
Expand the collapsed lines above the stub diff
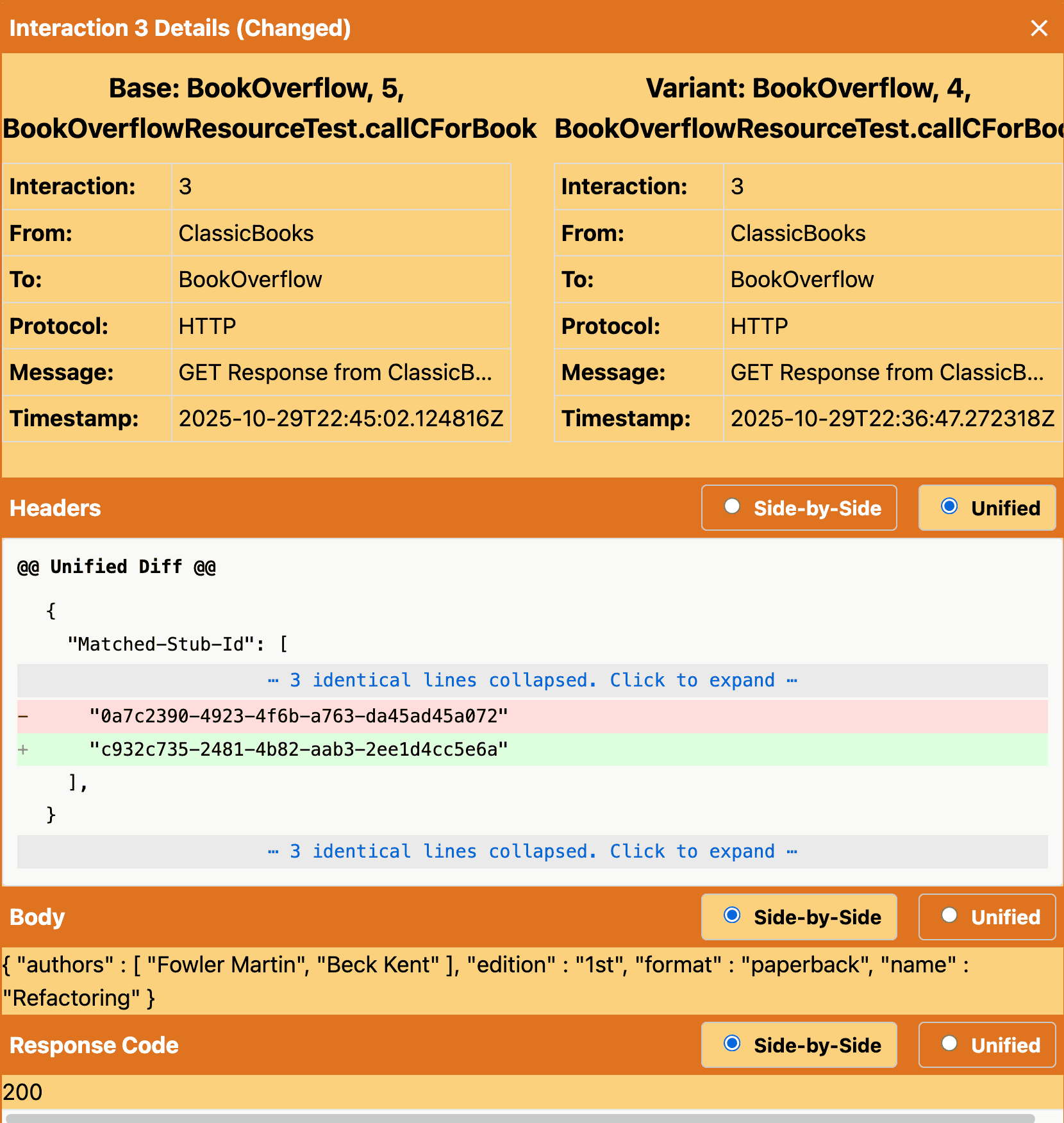point(532,679)
